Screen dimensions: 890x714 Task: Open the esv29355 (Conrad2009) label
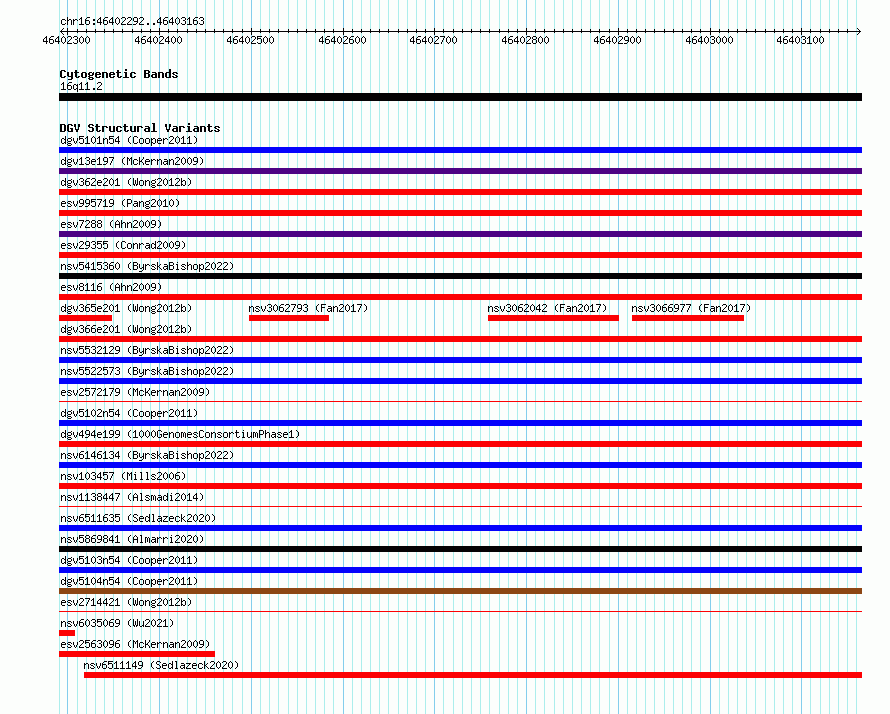(123, 245)
